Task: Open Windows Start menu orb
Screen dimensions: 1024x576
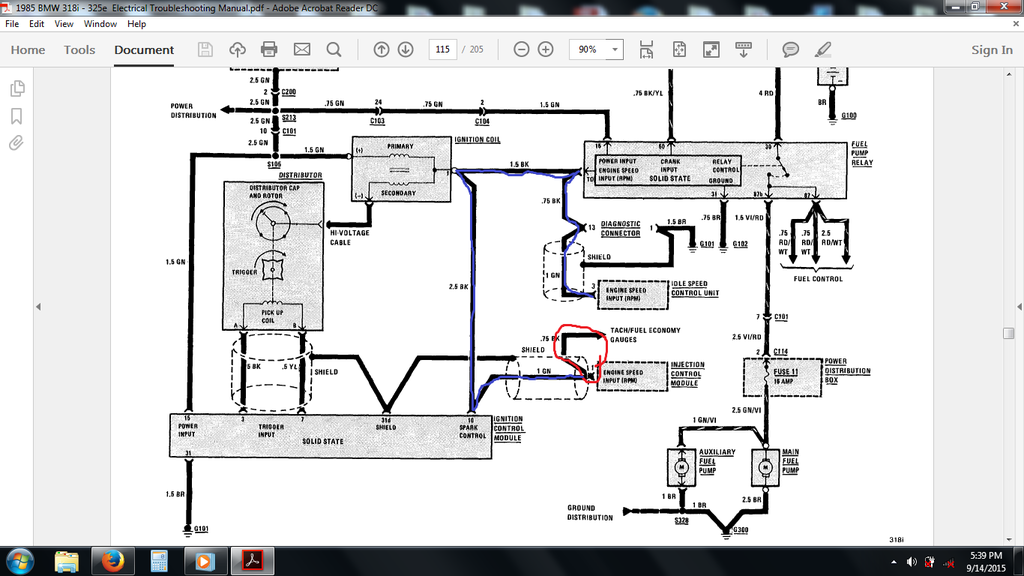Action: (19, 561)
